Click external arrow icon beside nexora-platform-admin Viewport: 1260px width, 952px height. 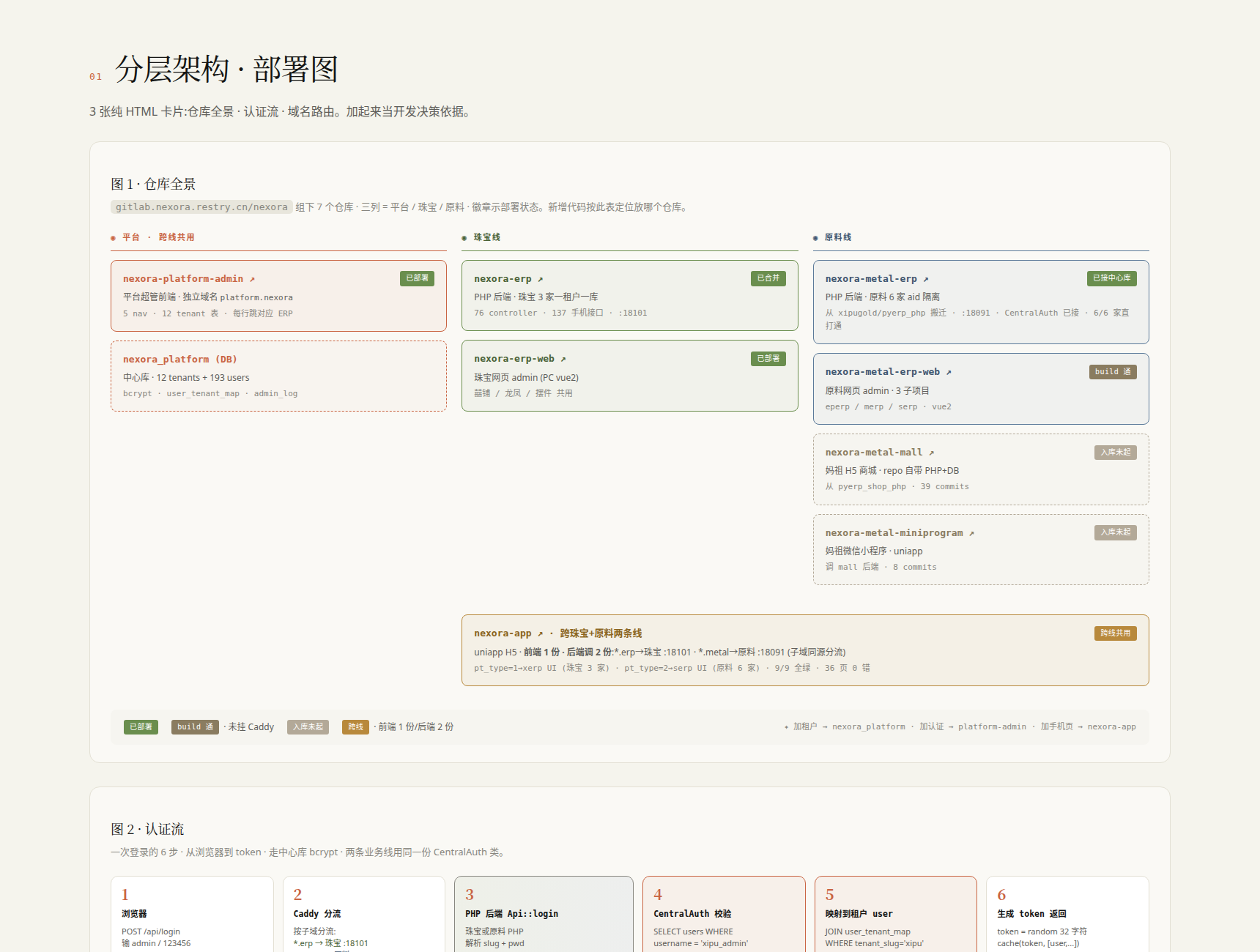tap(252, 279)
